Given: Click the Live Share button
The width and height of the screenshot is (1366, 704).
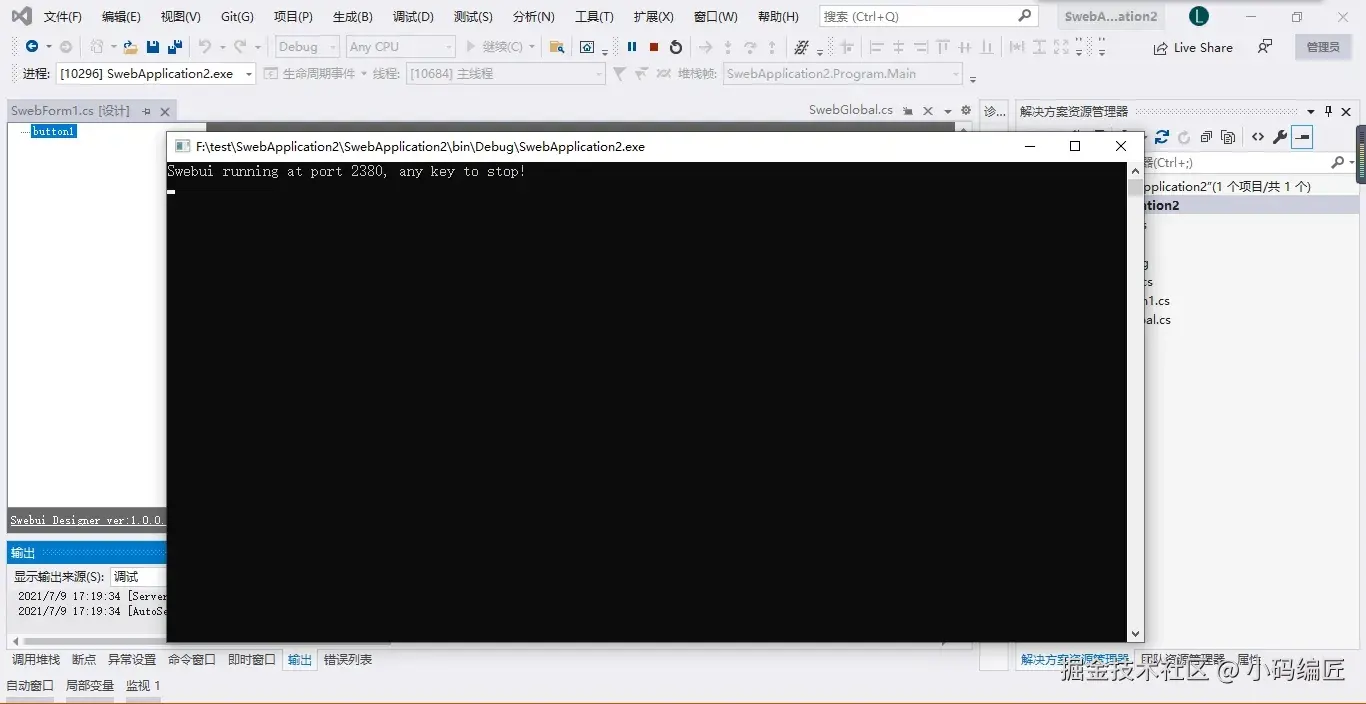Looking at the screenshot, I should tap(1193, 47).
